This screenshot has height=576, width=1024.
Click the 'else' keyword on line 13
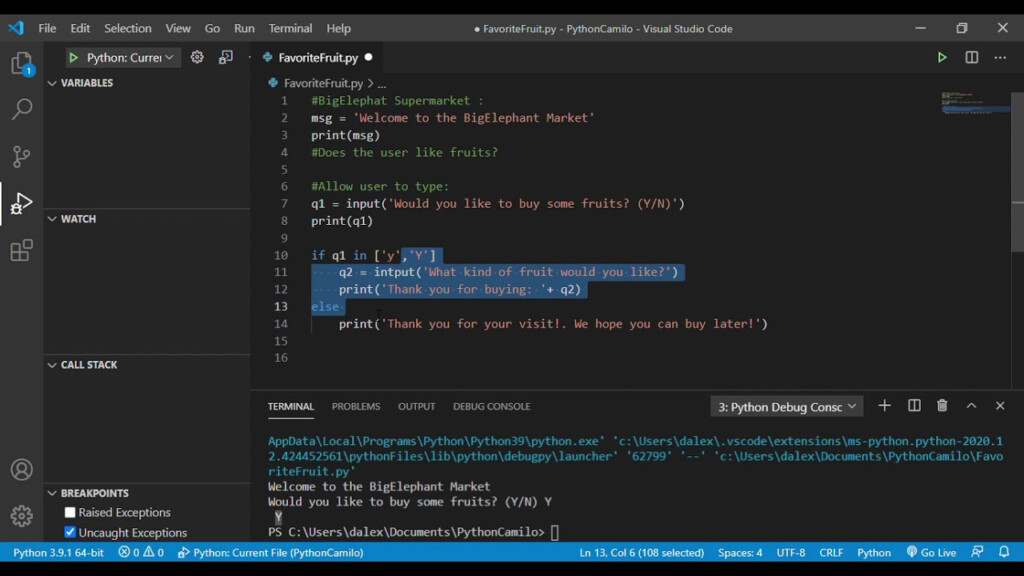point(325,306)
